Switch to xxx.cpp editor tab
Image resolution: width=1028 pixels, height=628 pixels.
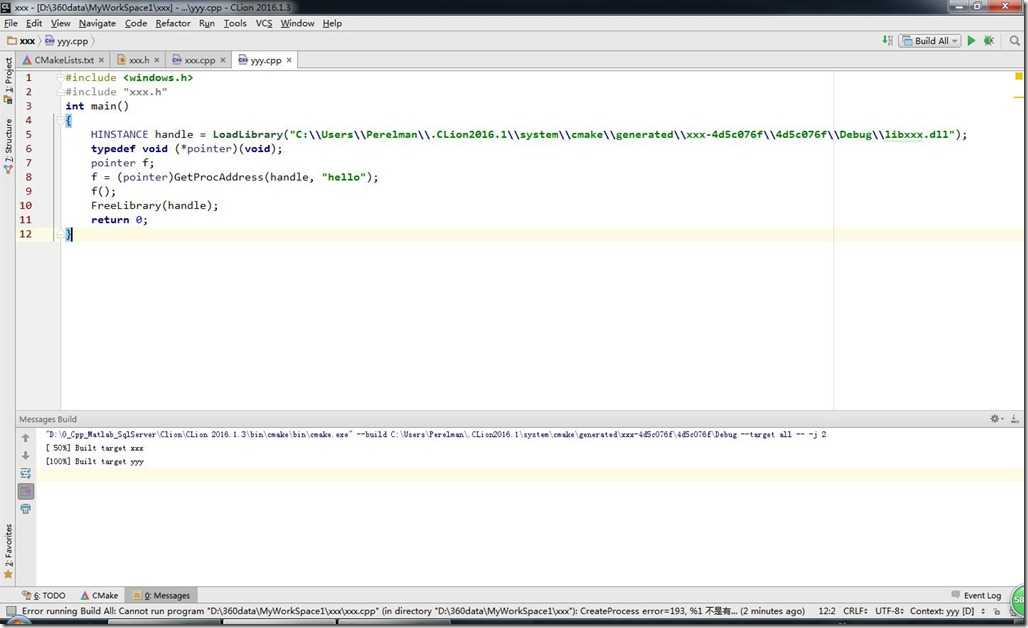coord(199,60)
